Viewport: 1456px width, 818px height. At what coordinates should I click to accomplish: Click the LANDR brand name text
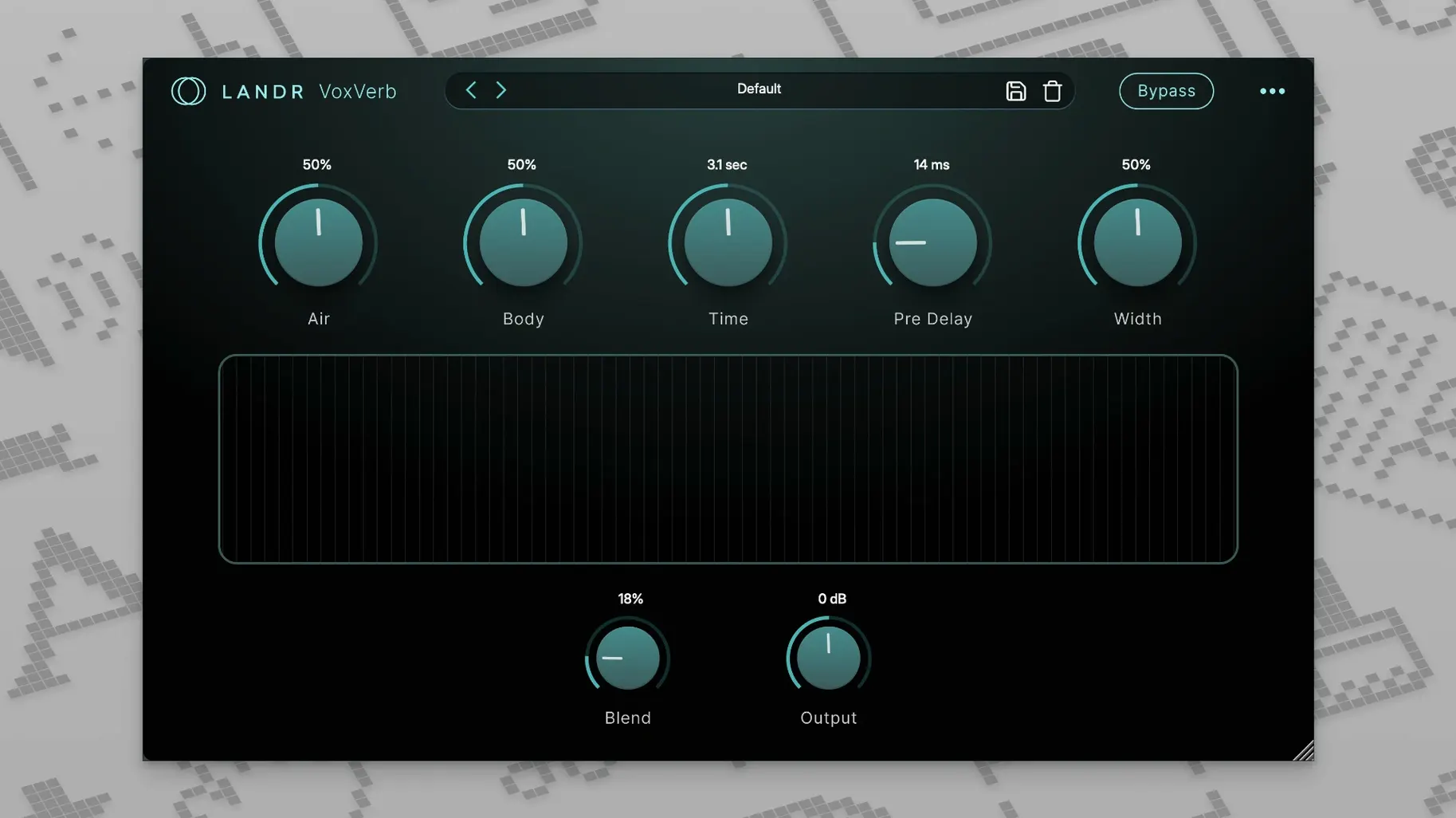tap(263, 92)
